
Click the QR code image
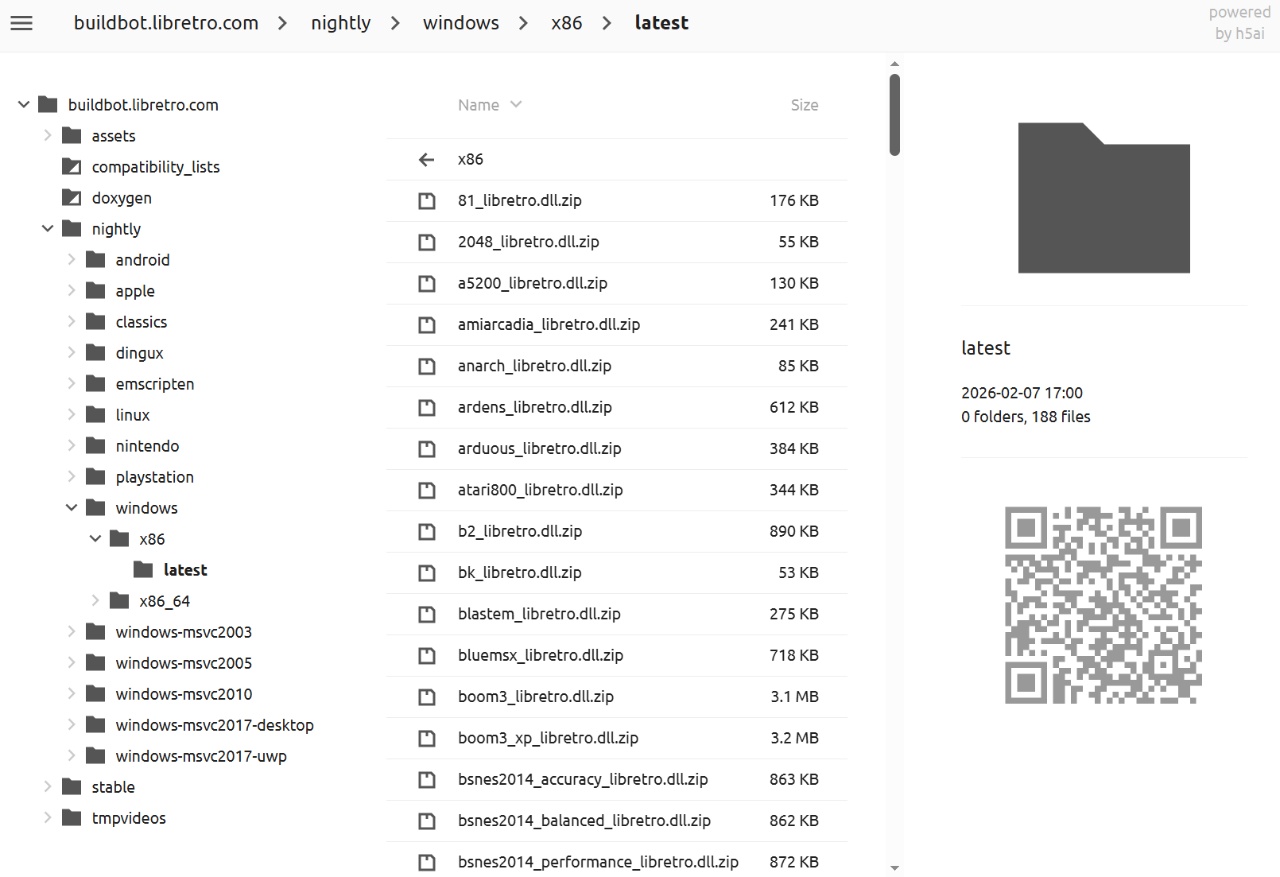point(1103,605)
